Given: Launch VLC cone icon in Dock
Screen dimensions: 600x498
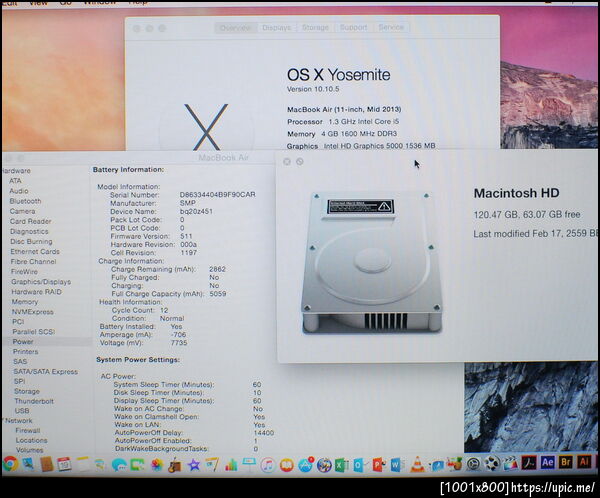Looking at the screenshot, I should click(417, 464).
